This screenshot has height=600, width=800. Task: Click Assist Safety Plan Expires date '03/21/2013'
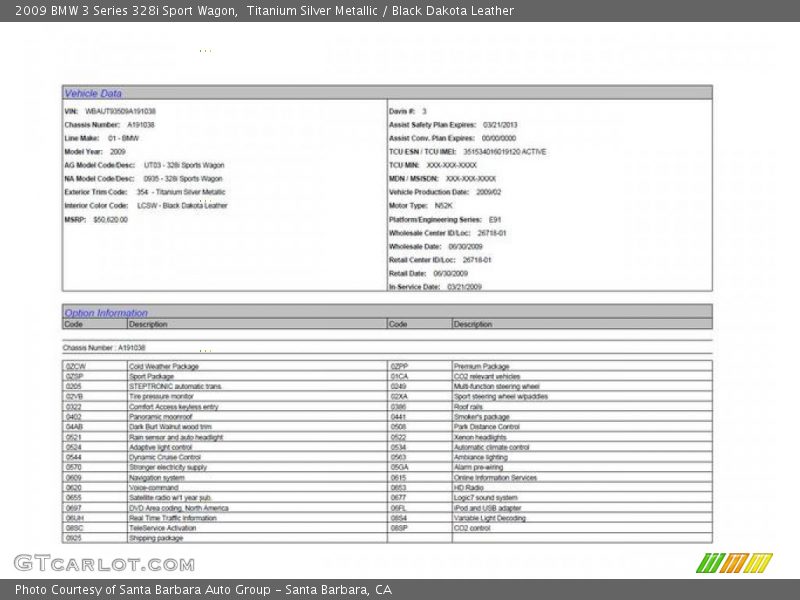(x=500, y=125)
